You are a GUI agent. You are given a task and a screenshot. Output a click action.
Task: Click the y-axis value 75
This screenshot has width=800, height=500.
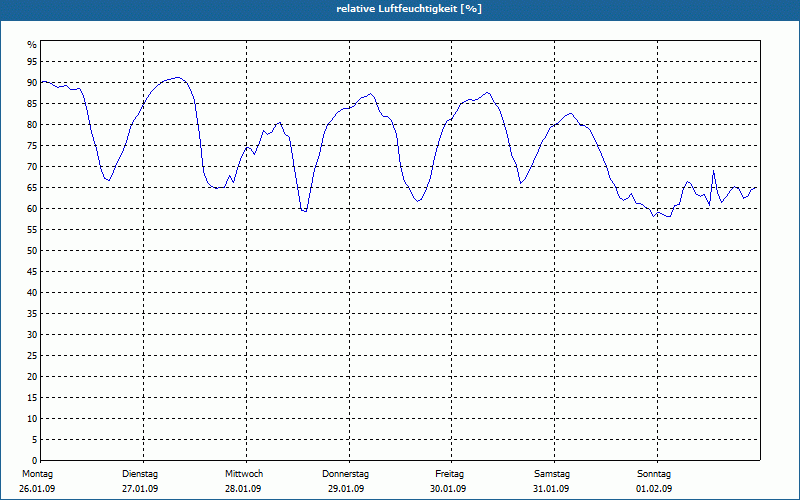tap(32, 146)
